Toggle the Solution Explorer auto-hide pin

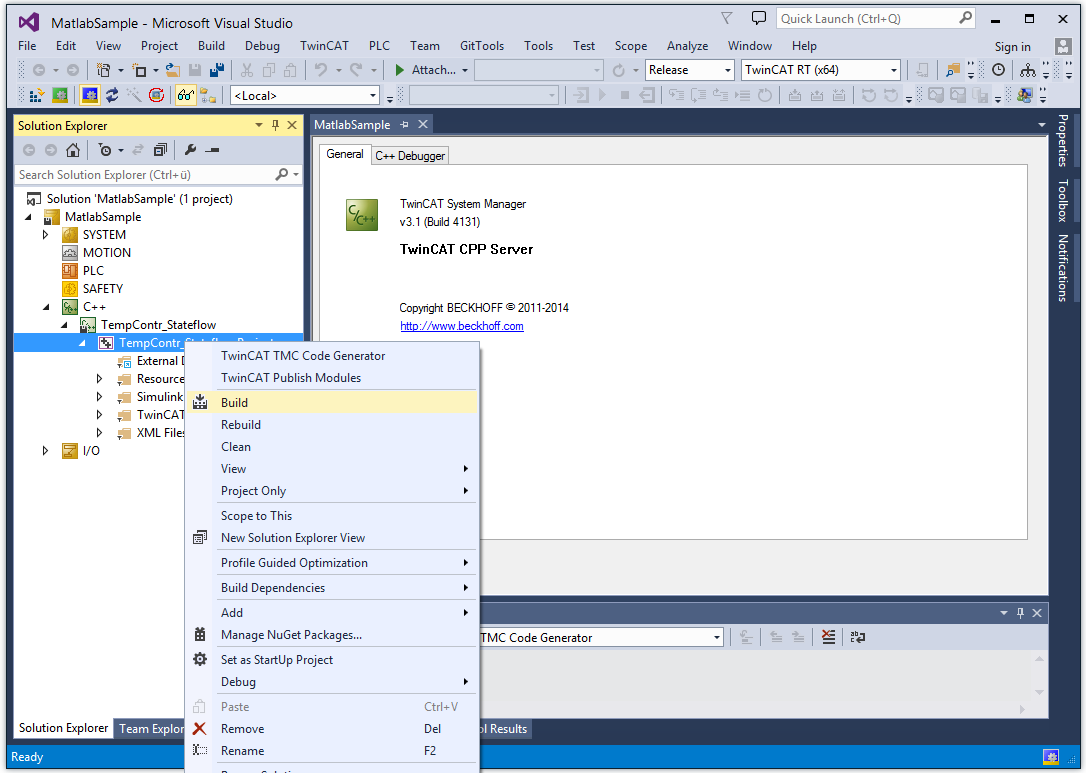point(276,125)
